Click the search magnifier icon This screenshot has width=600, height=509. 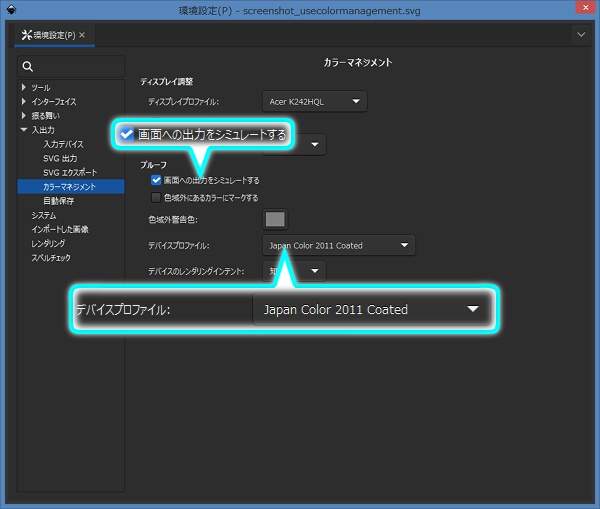tap(28, 66)
